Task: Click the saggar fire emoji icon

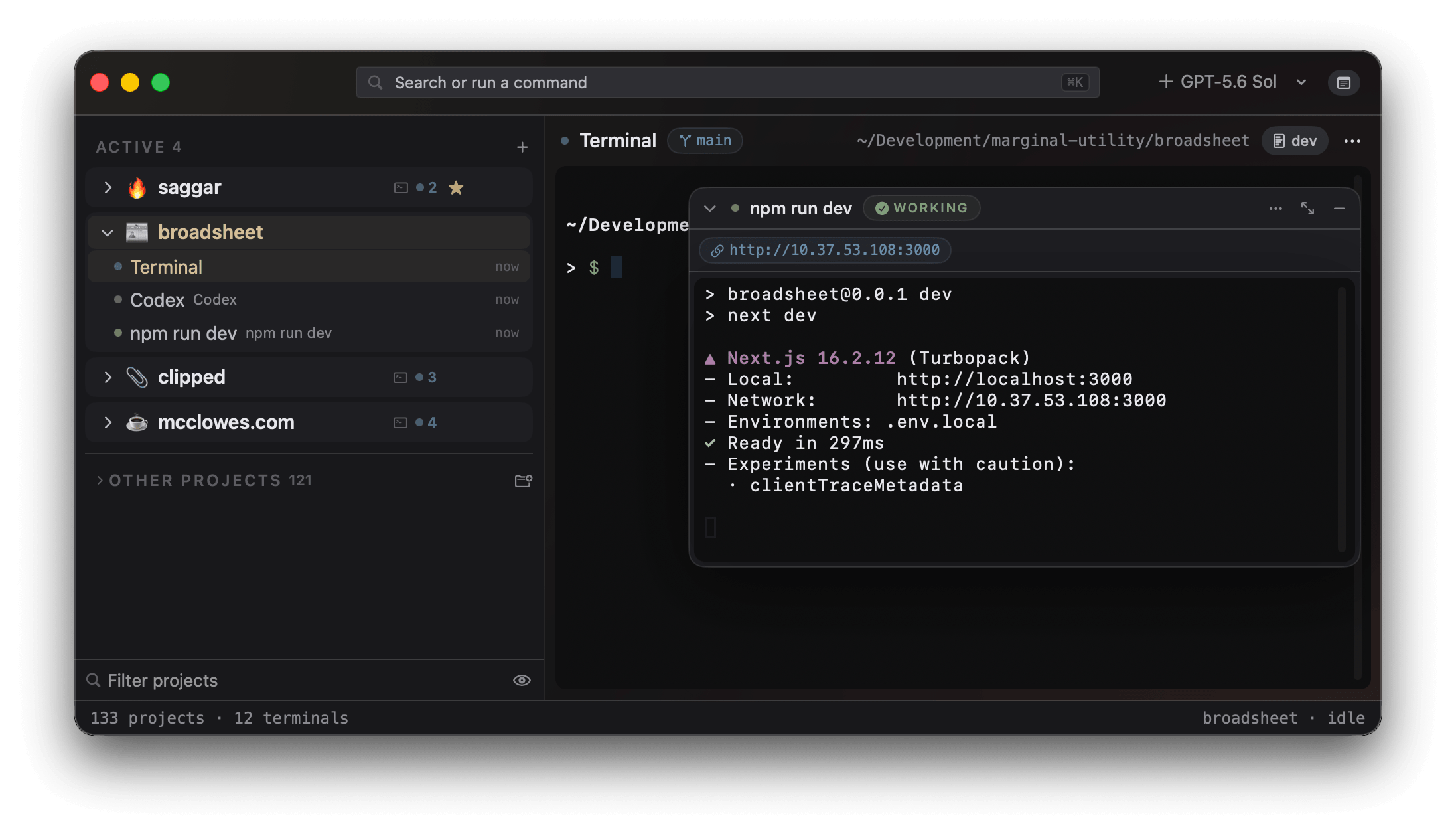Action: (137, 188)
